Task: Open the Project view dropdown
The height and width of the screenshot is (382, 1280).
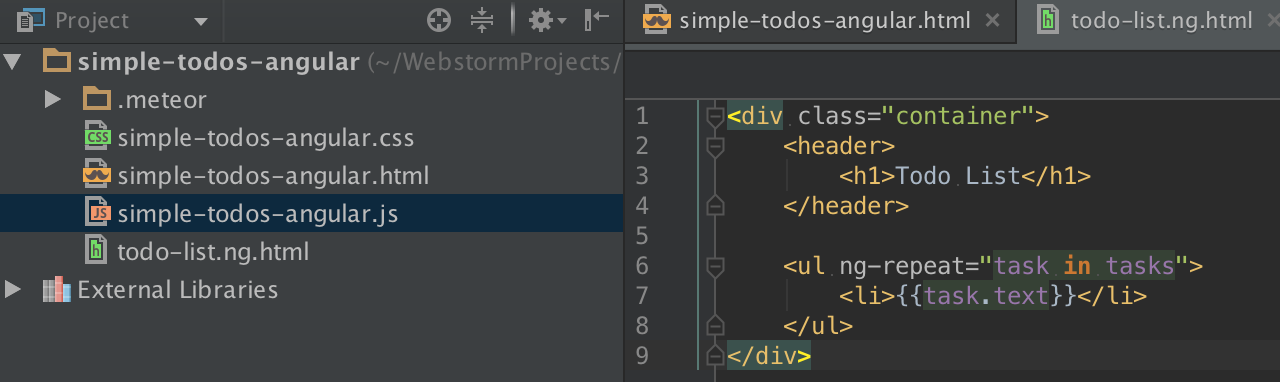Action: click(x=200, y=21)
